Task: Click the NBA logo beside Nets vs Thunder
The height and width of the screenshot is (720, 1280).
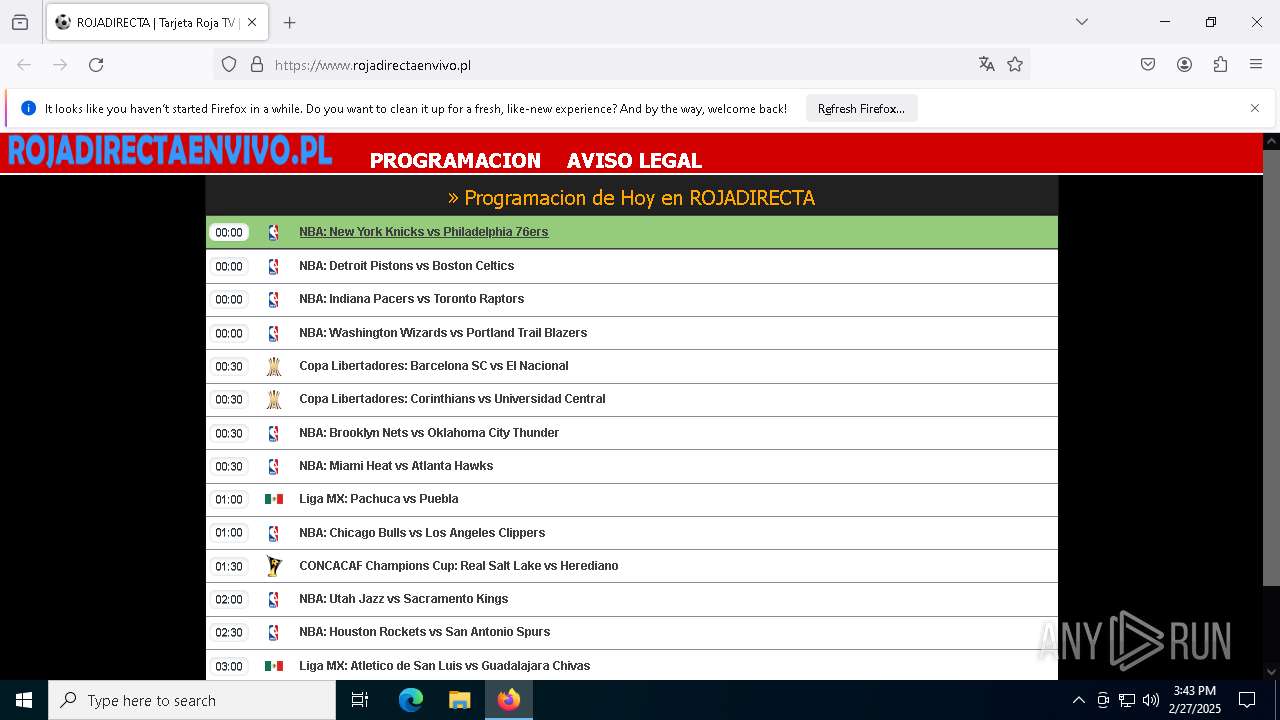Action: [273, 433]
